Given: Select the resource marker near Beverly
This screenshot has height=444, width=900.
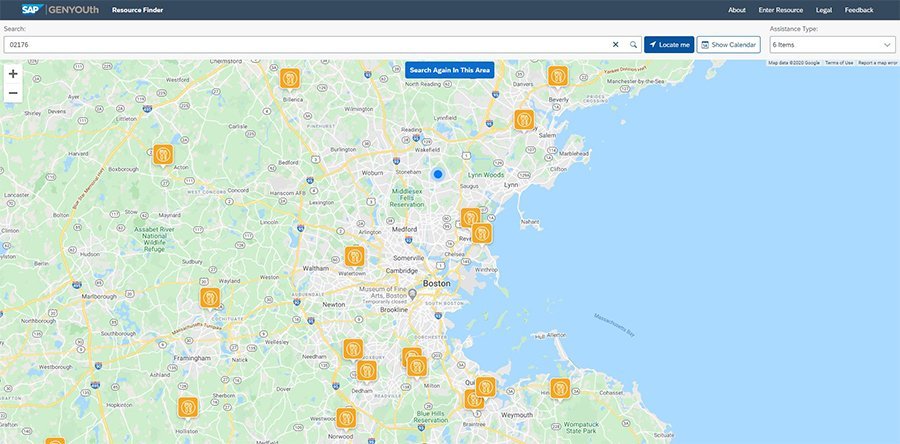Looking at the screenshot, I should coord(558,76).
